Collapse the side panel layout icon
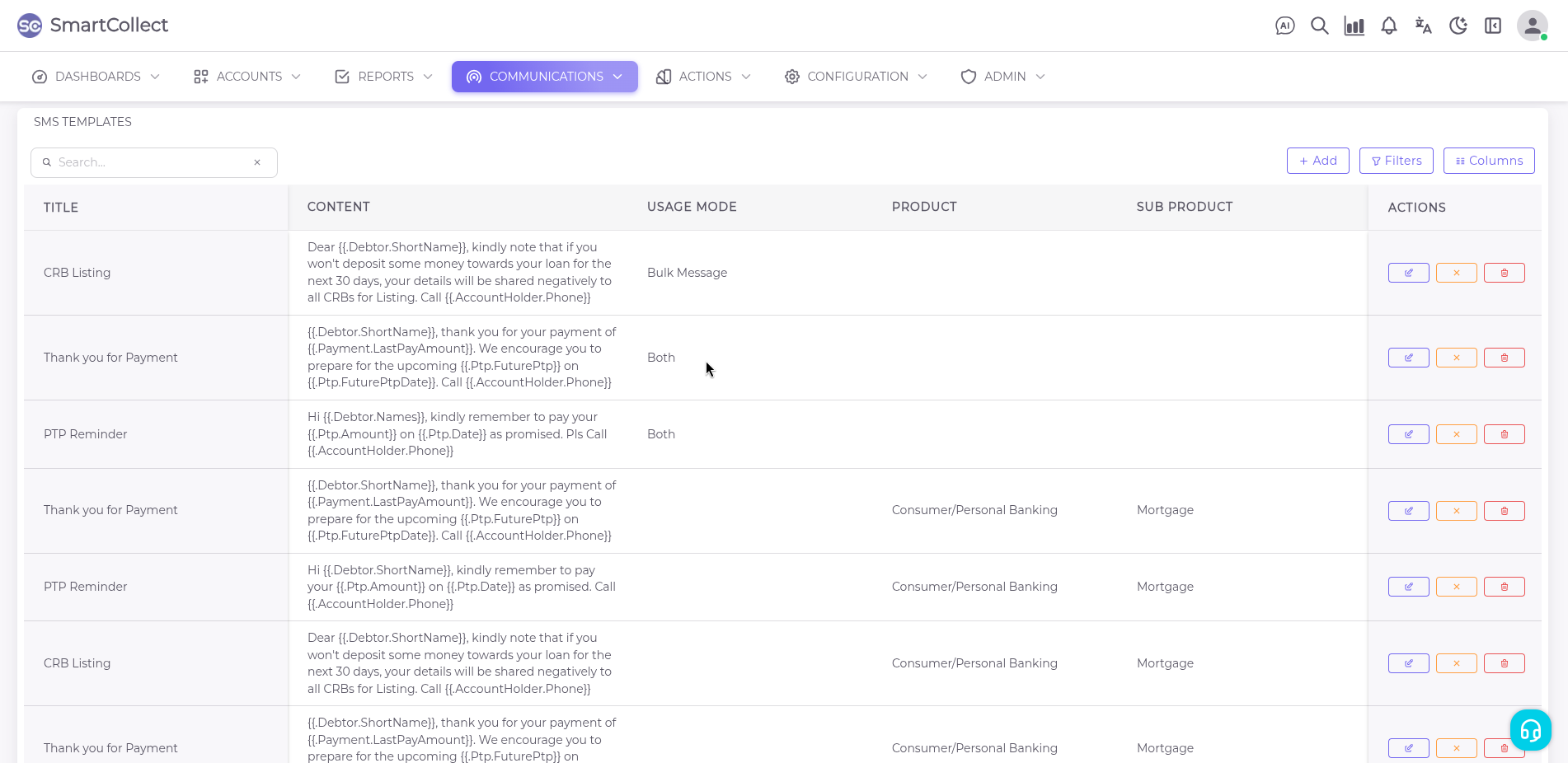 (1492, 26)
